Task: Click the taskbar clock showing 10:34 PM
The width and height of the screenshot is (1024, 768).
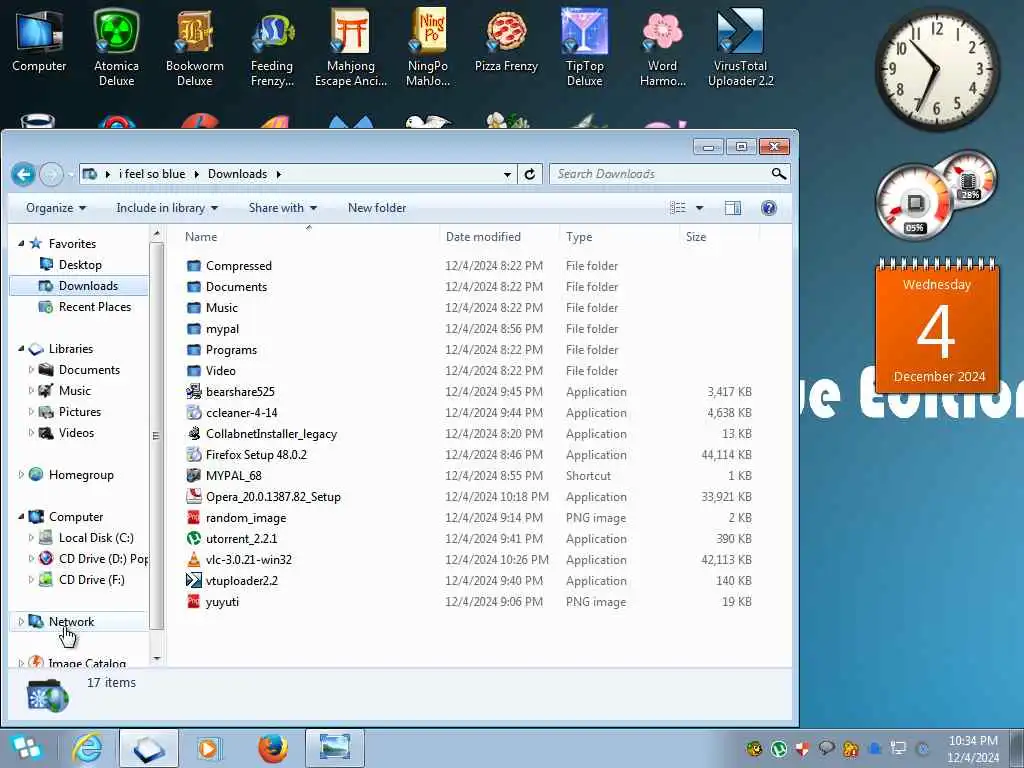Action: click(x=973, y=748)
